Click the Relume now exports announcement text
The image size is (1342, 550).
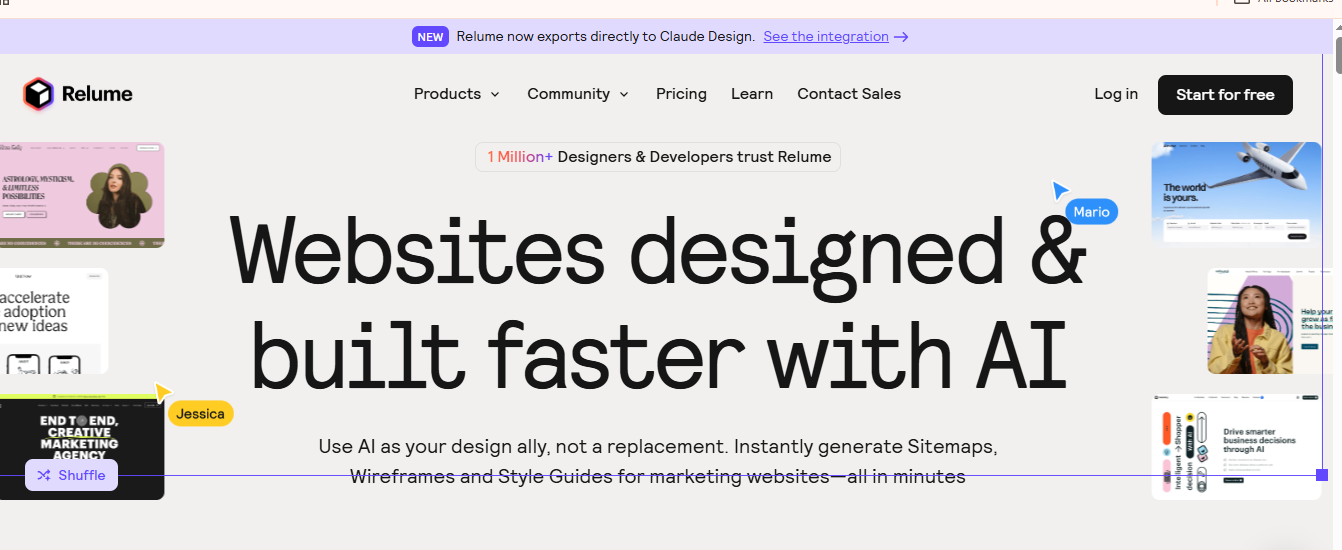[606, 37]
